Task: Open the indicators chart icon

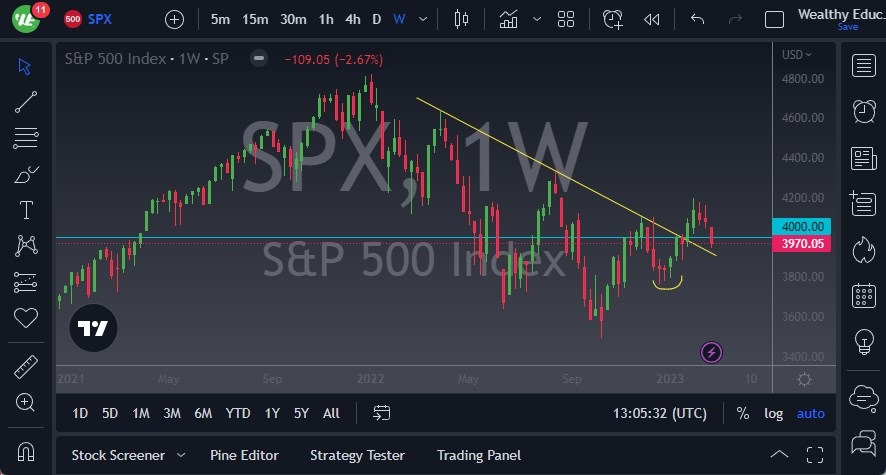Action: pos(509,19)
